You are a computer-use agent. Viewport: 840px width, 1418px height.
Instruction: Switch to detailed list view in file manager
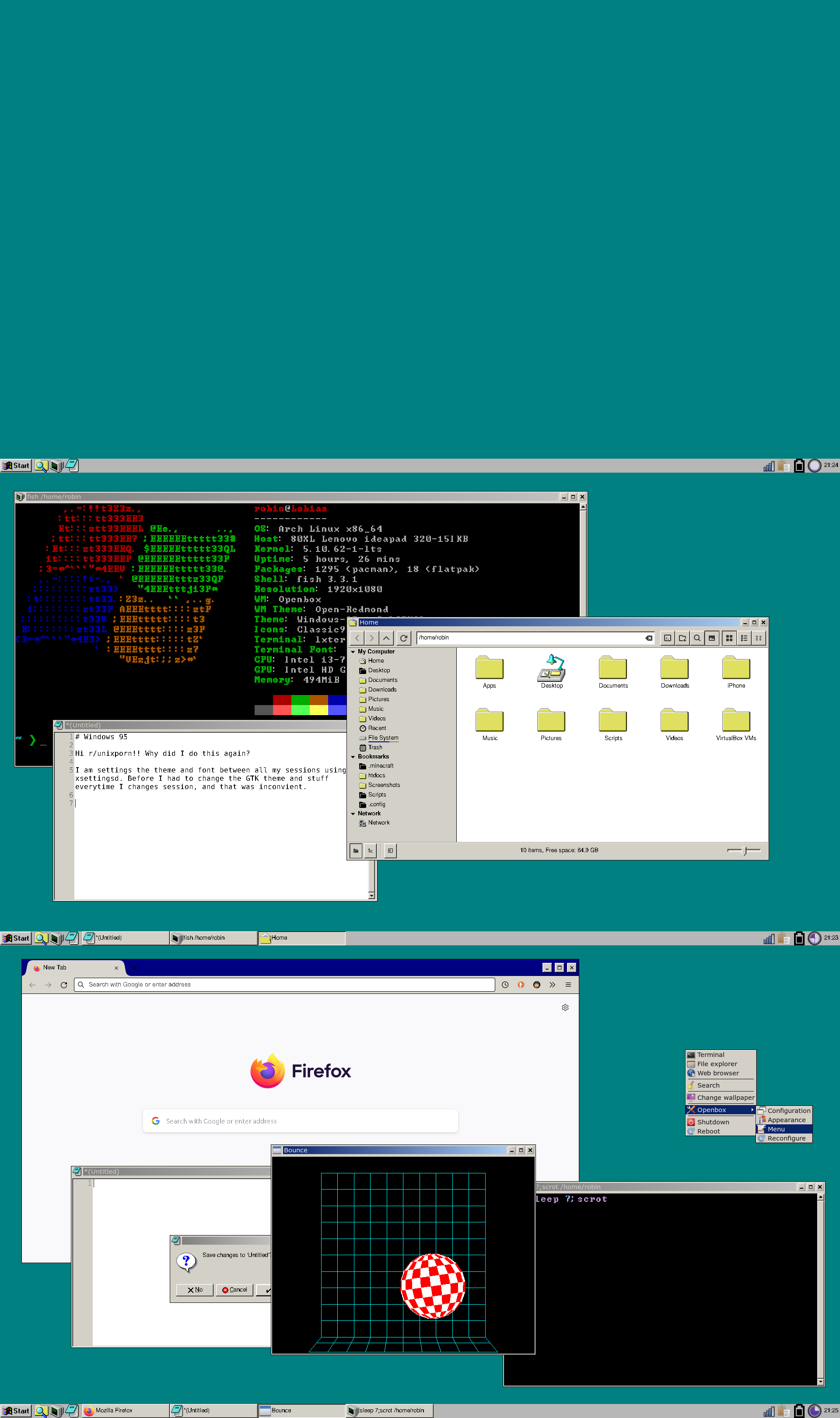click(744, 638)
